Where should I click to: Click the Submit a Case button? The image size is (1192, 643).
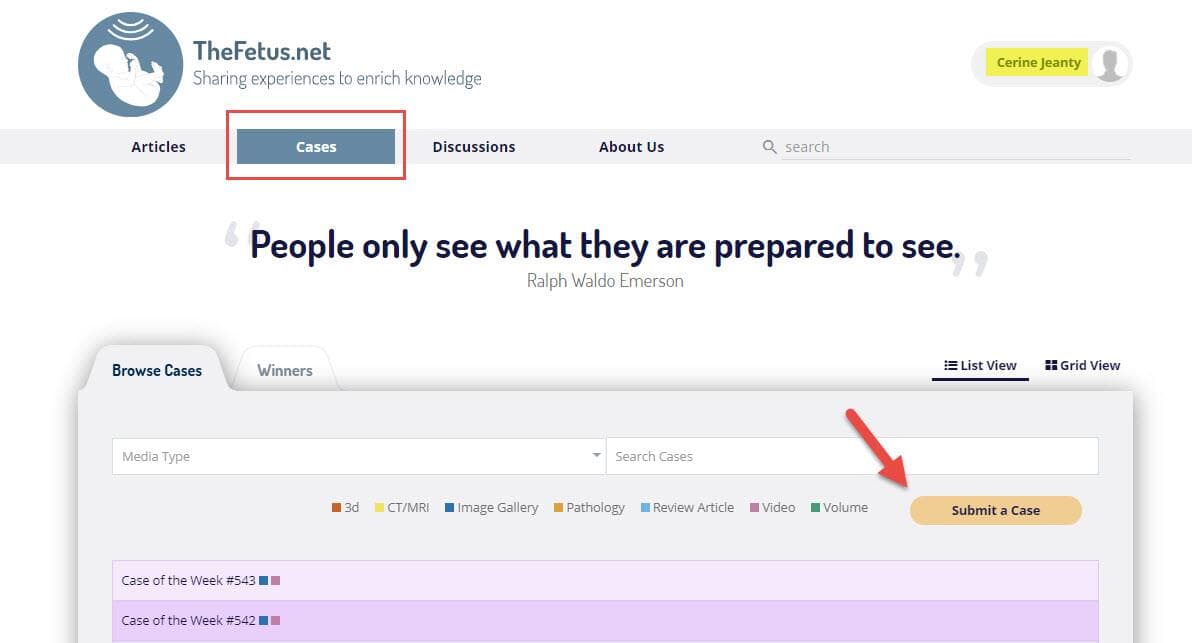point(995,510)
